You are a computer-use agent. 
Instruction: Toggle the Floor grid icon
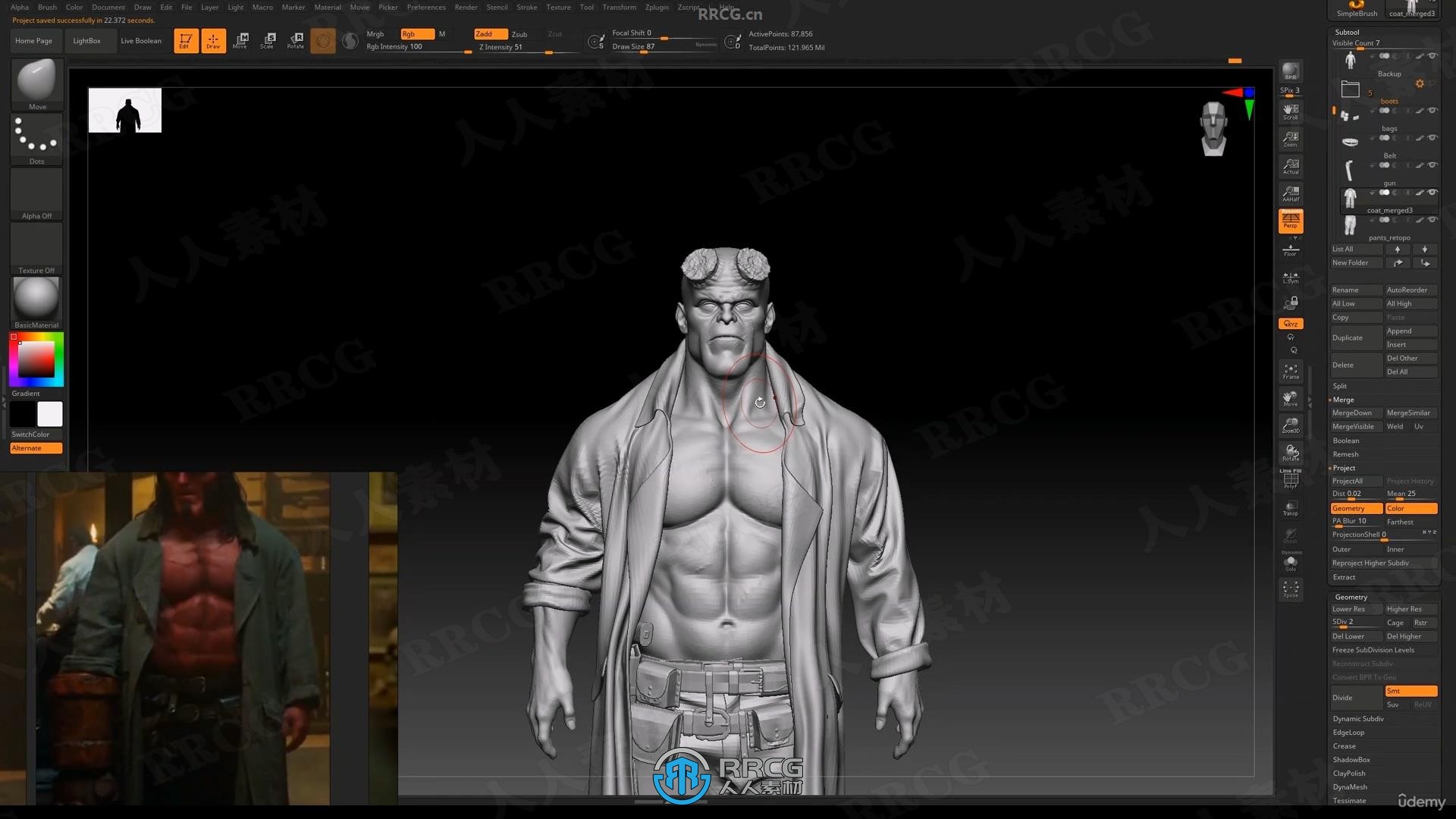(x=1290, y=249)
